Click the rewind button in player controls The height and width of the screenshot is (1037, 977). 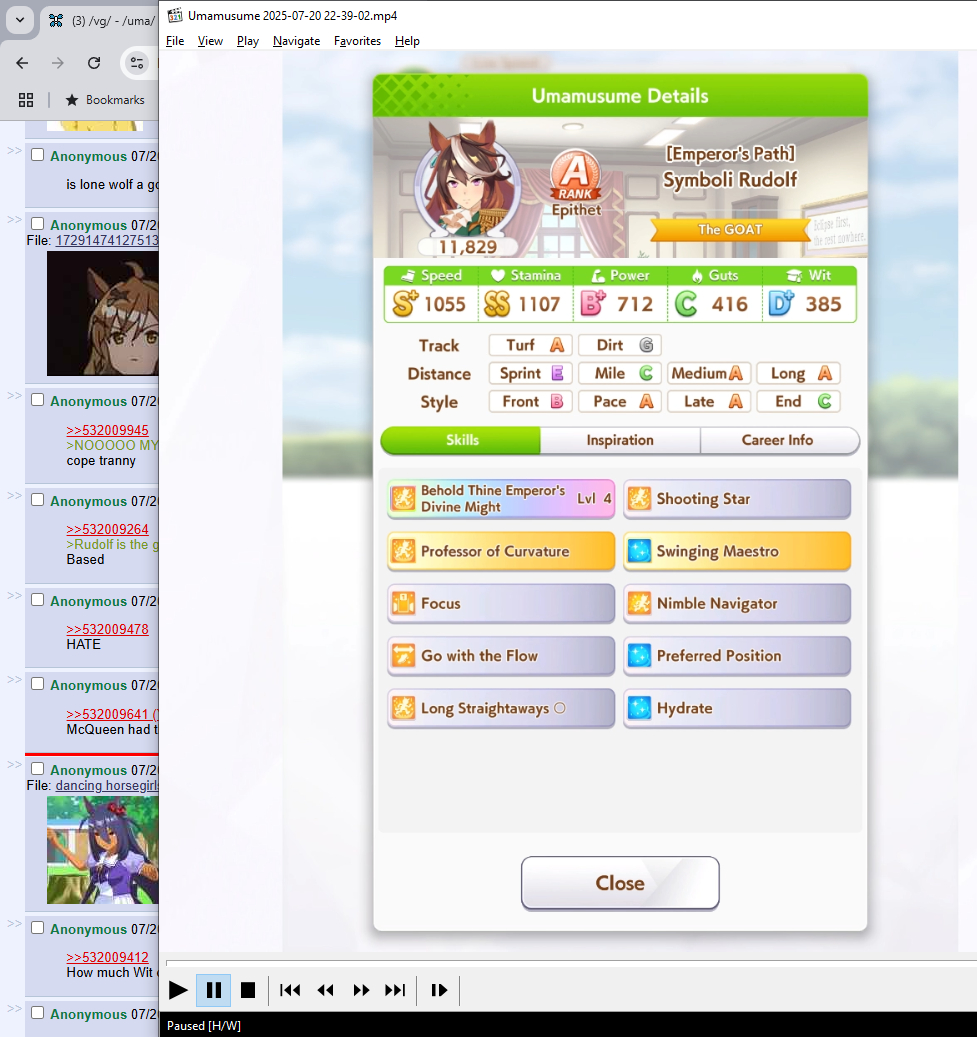[x=325, y=989]
